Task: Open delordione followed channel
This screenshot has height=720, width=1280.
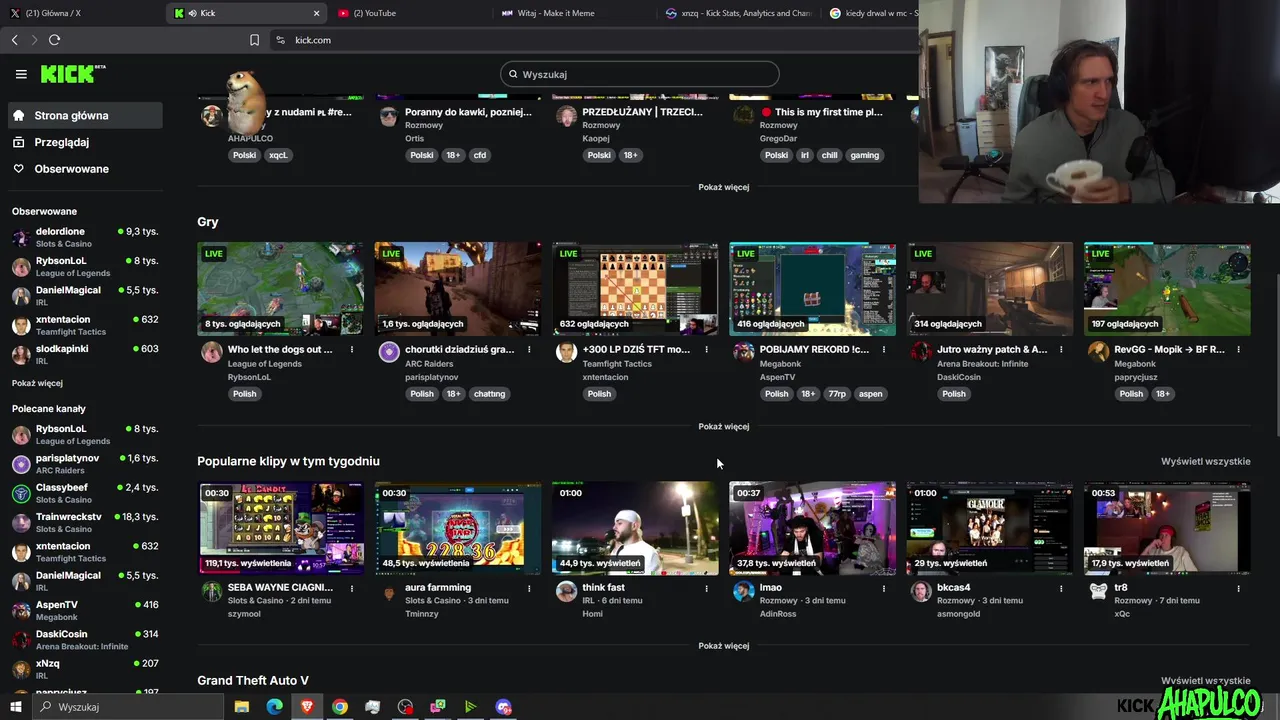Action: pos(85,237)
